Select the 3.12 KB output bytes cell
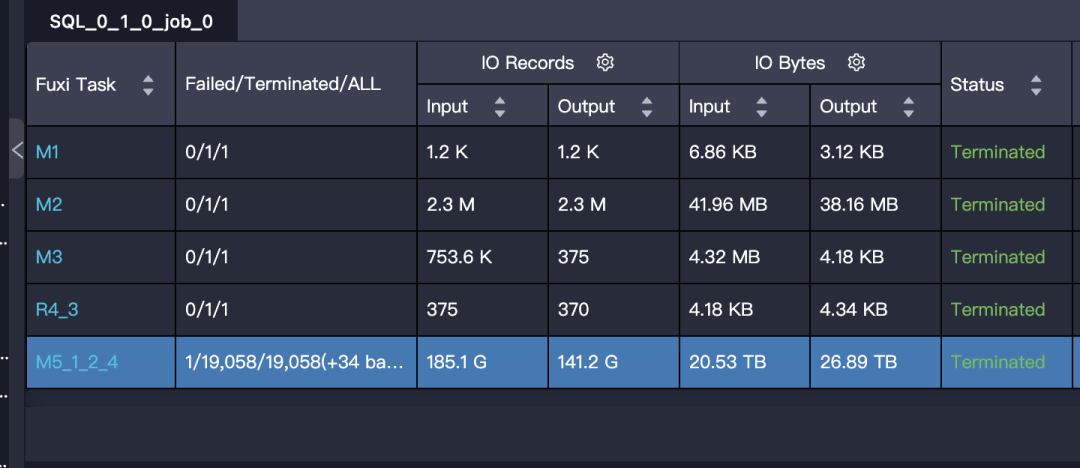This screenshot has height=468, width=1080. click(x=875, y=152)
